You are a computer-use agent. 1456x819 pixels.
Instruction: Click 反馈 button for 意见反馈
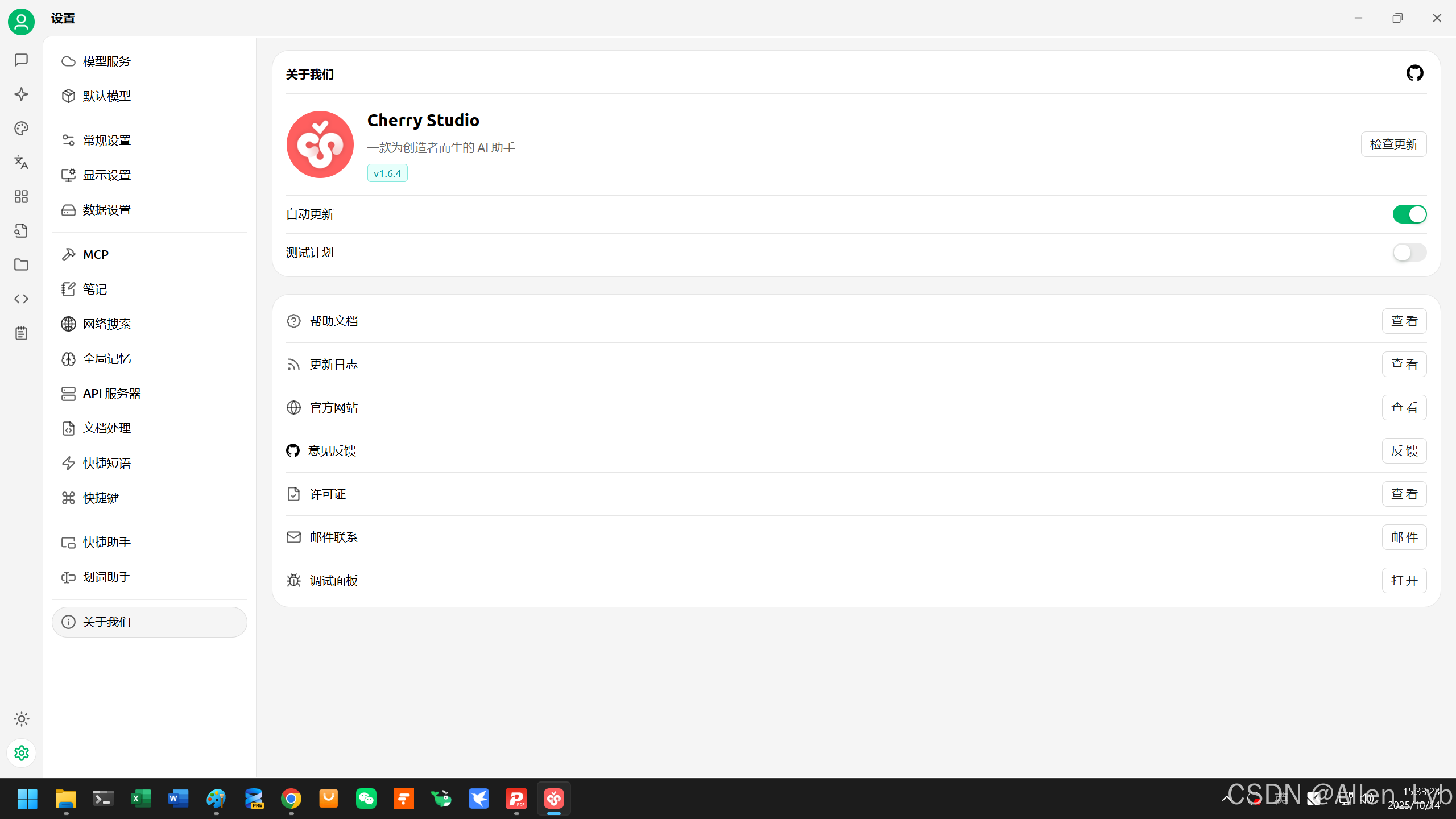(x=1404, y=450)
